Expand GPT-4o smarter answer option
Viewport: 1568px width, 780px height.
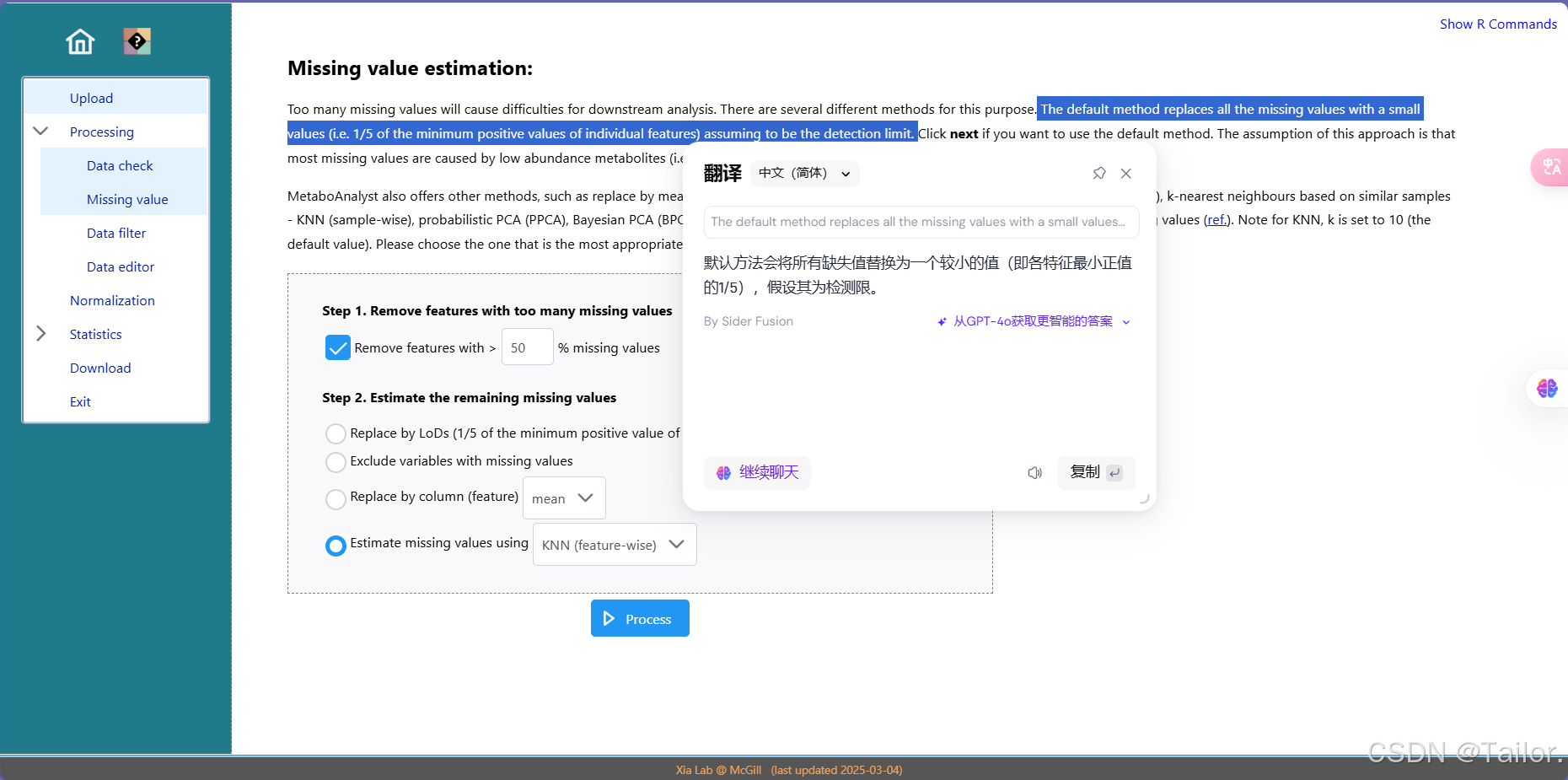point(1034,321)
